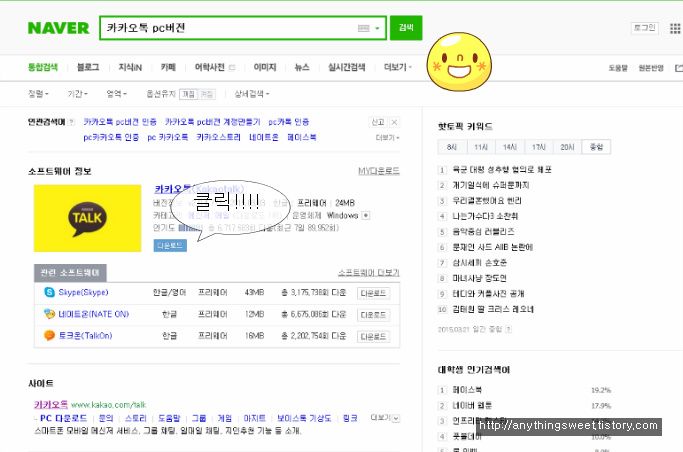The image size is (683, 452).
Task: Click the 로그인 login button
Action: coord(645,27)
